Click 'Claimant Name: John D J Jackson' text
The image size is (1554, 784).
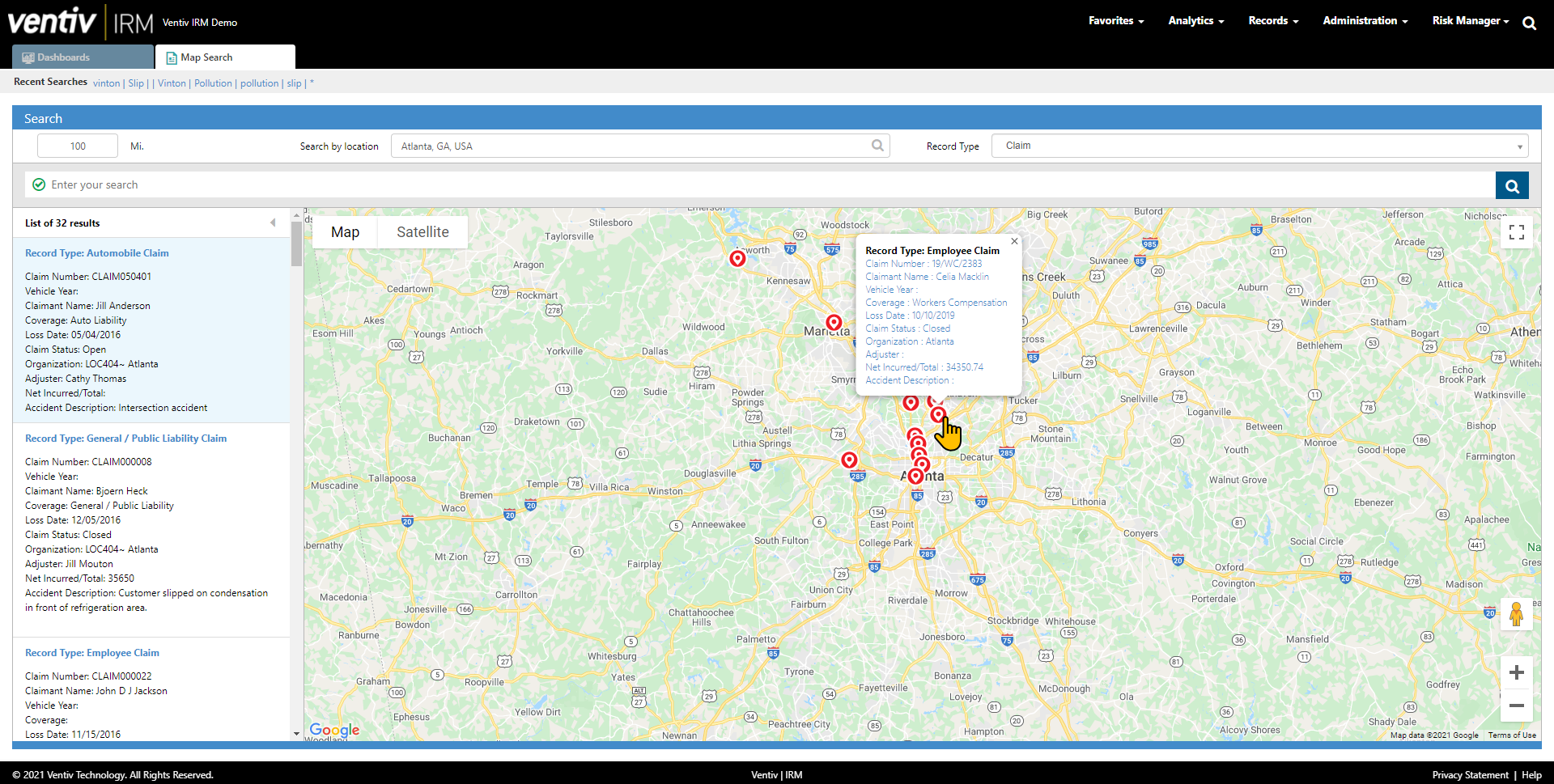[96, 691]
